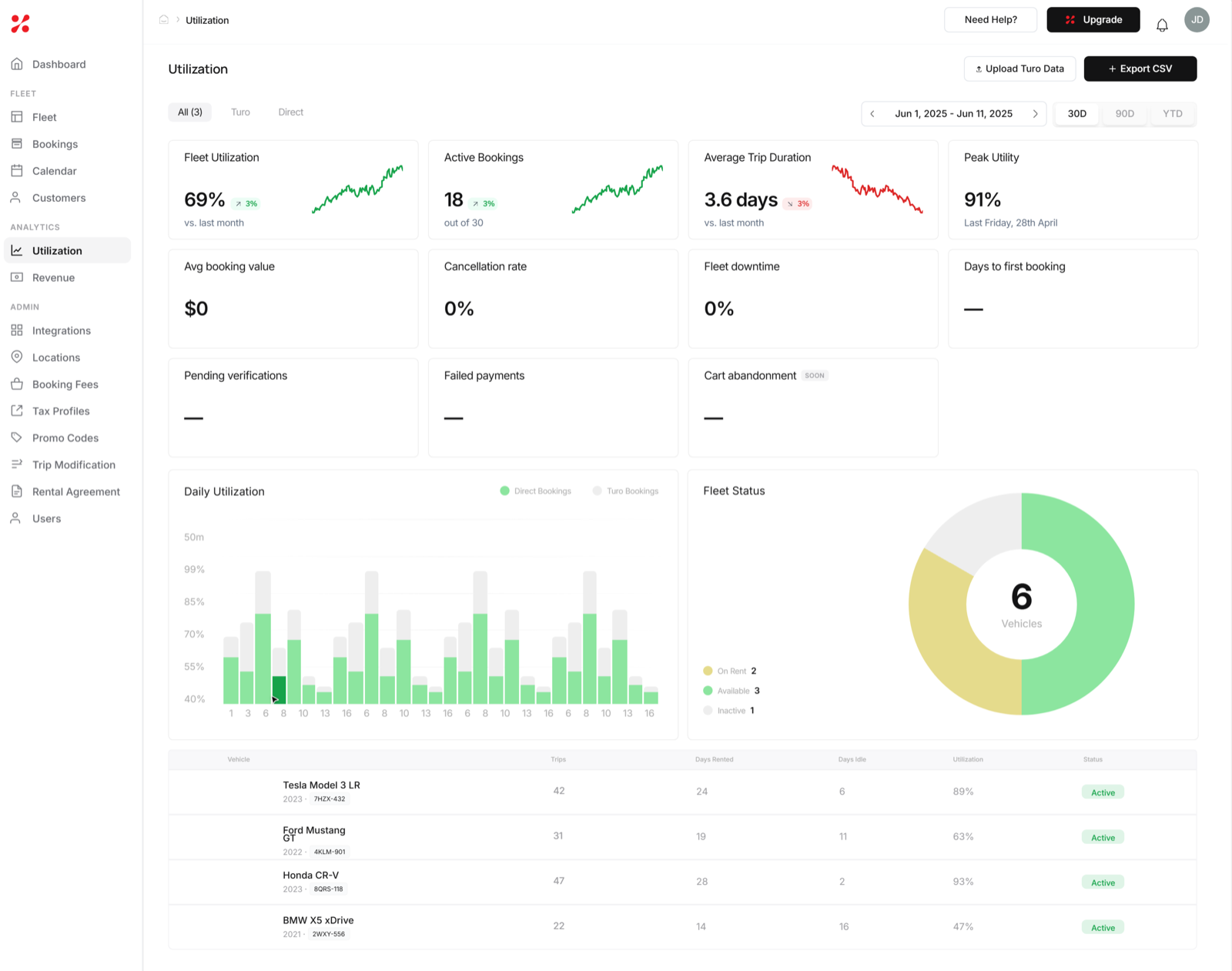Open Dashboard from the sidebar
This screenshot has width=1232, height=971.
point(68,64)
